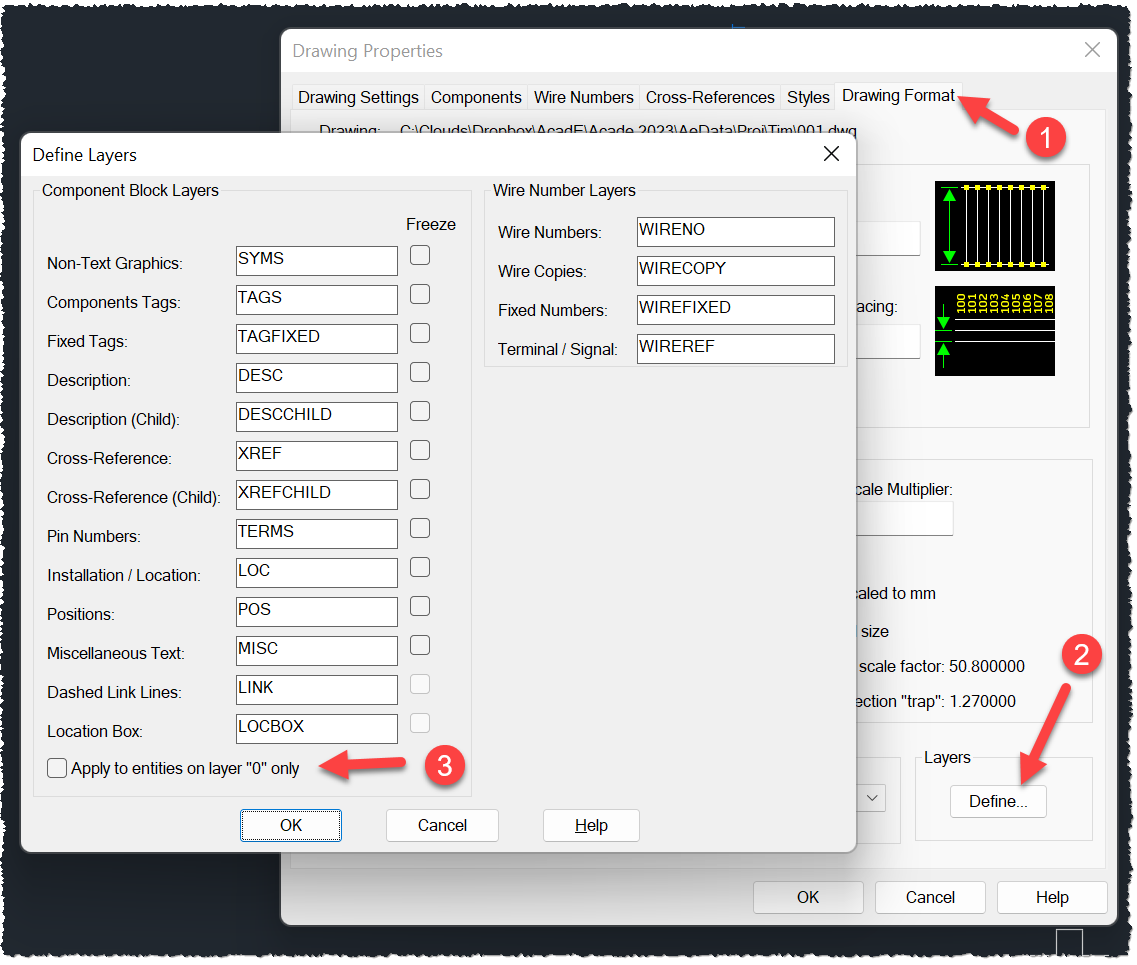
Task: Toggle Freeze for Installation / Location layer
Action: pyautogui.click(x=420, y=568)
